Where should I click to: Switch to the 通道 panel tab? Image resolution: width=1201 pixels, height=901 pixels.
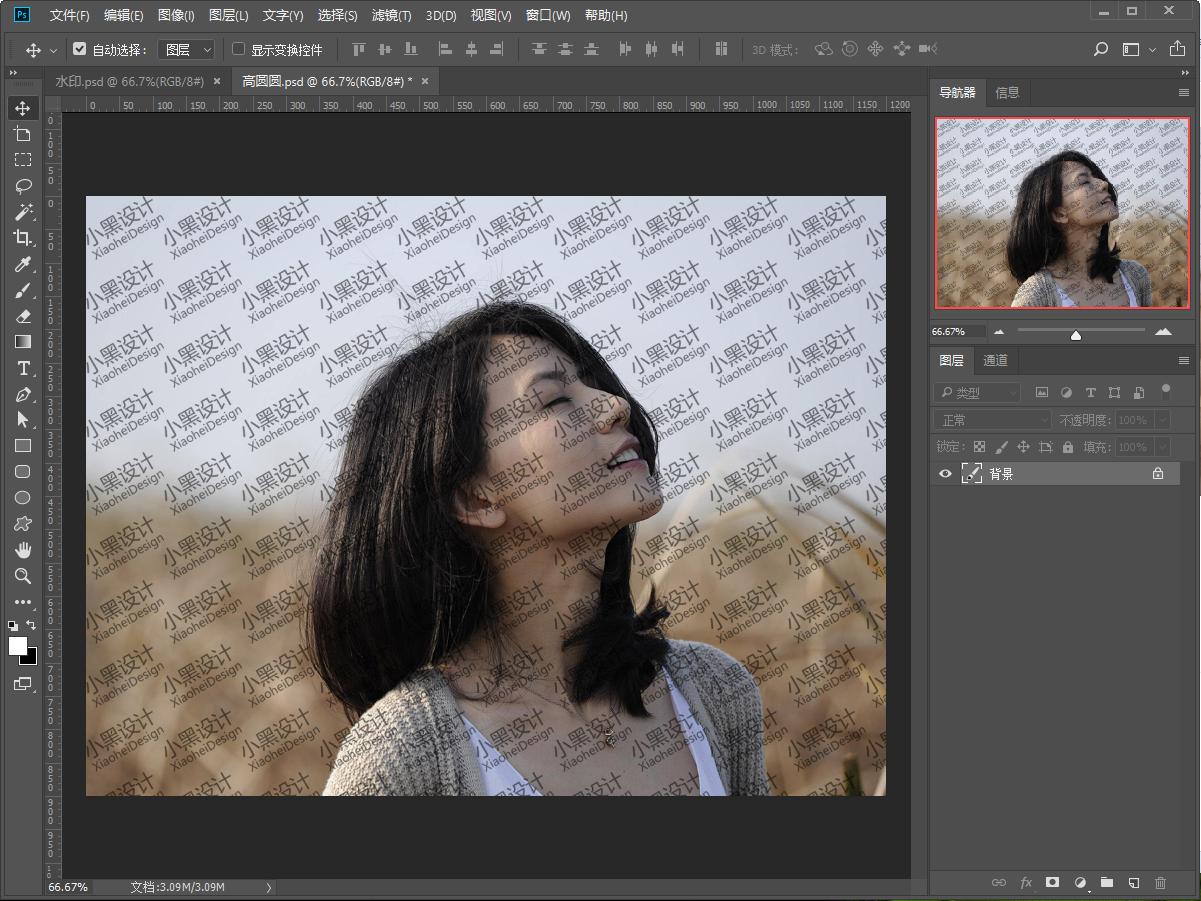[995, 360]
